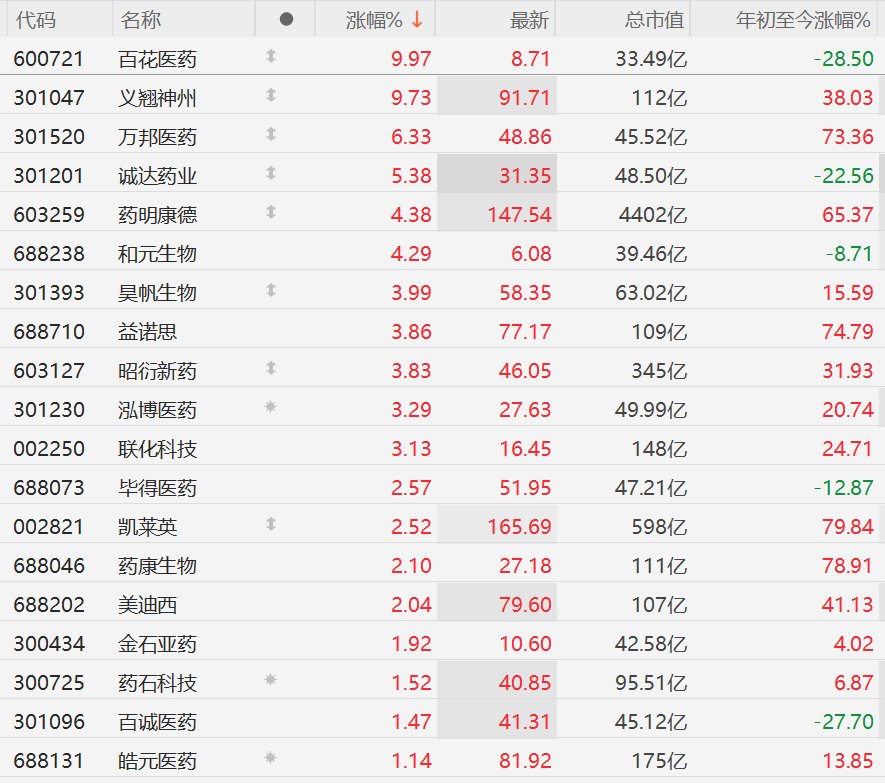Click year-to-date value -28.50

point(844,59)
